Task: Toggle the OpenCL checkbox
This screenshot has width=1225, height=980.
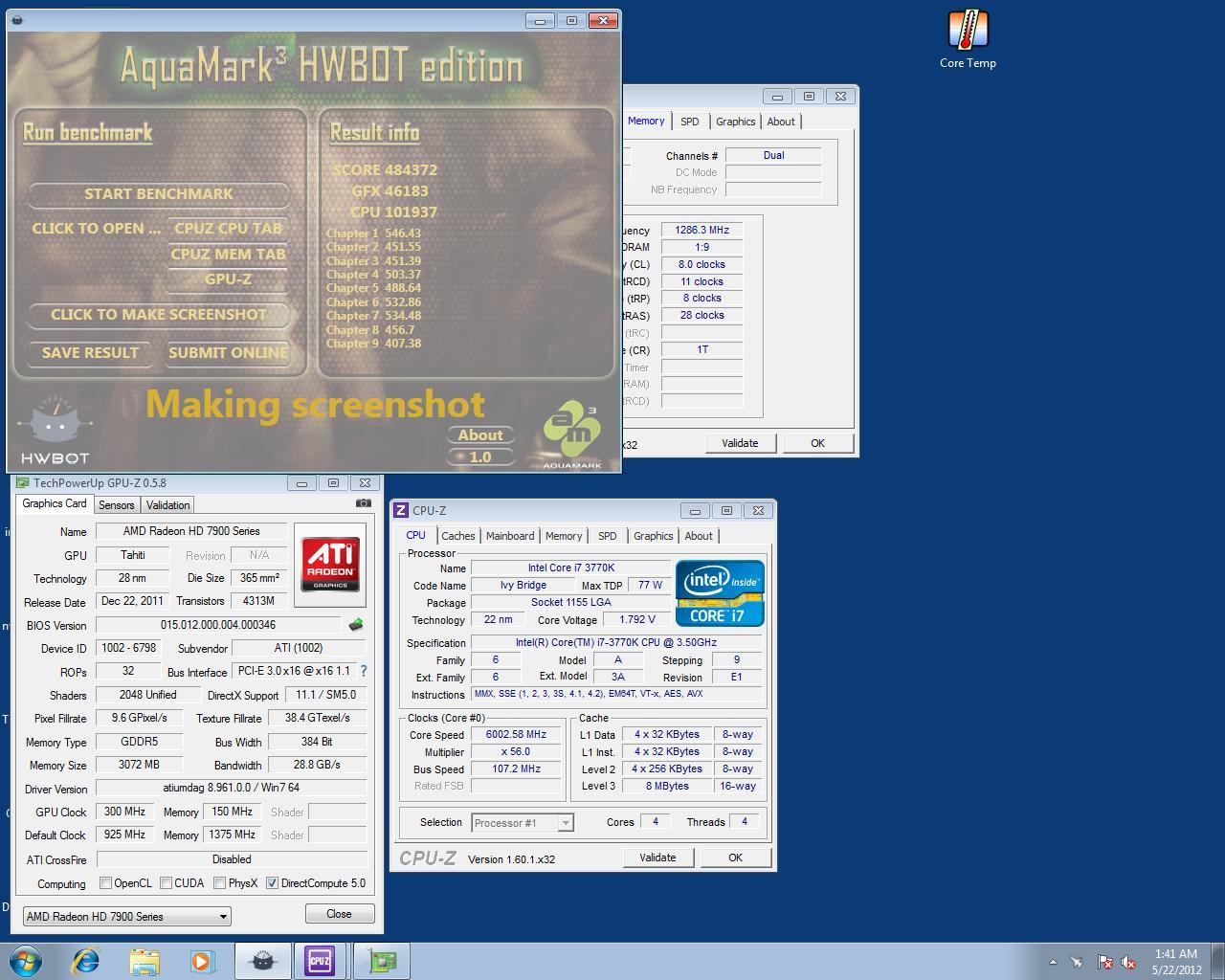Action: (106, 882)
